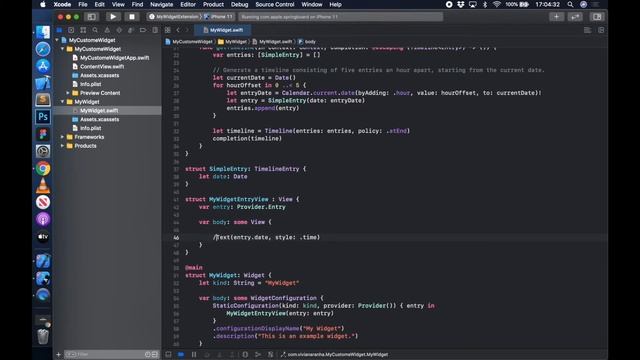
Task: Select Info.plist under MyCustomeWidget group
Action: point(90,84)
